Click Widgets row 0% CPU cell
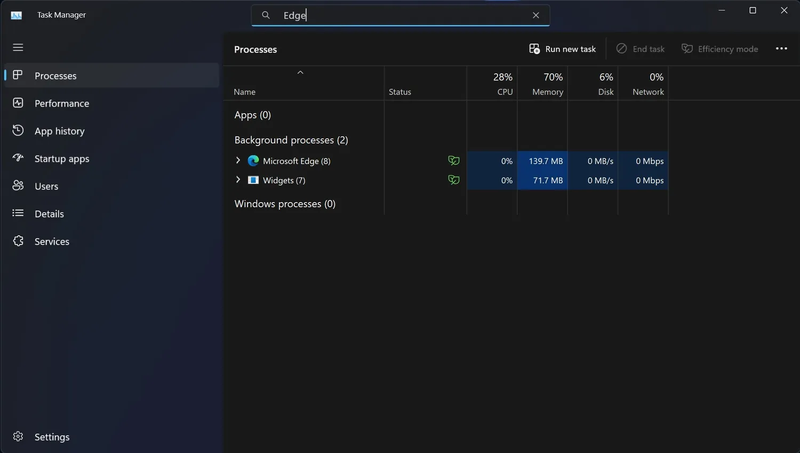The height and width of the screenshot is (453, 800). 492,180
